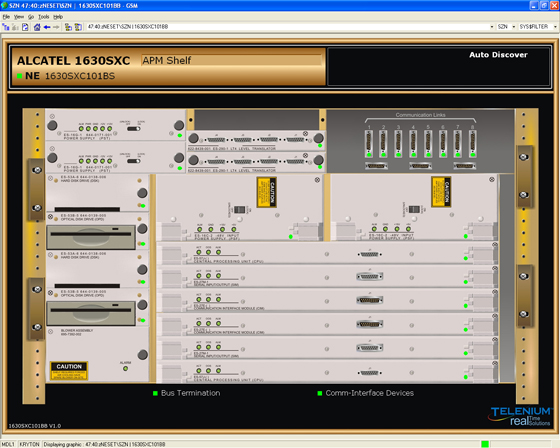The height and width of the screenshot is (448, 560).
Task: Click Communication Link connector 4
Action: click(x=413, y=144)
